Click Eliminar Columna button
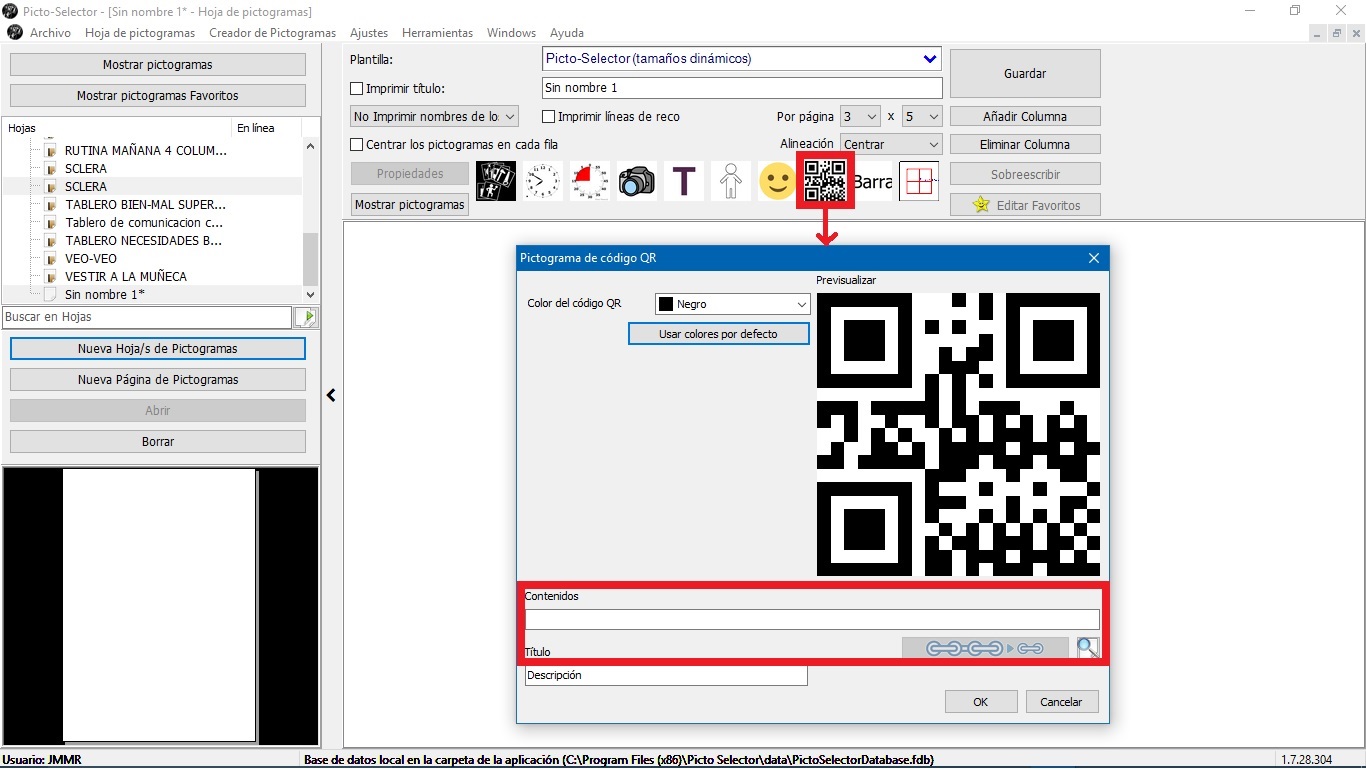This screenshot has height=770, width=1366. (x=1025, y=145)
